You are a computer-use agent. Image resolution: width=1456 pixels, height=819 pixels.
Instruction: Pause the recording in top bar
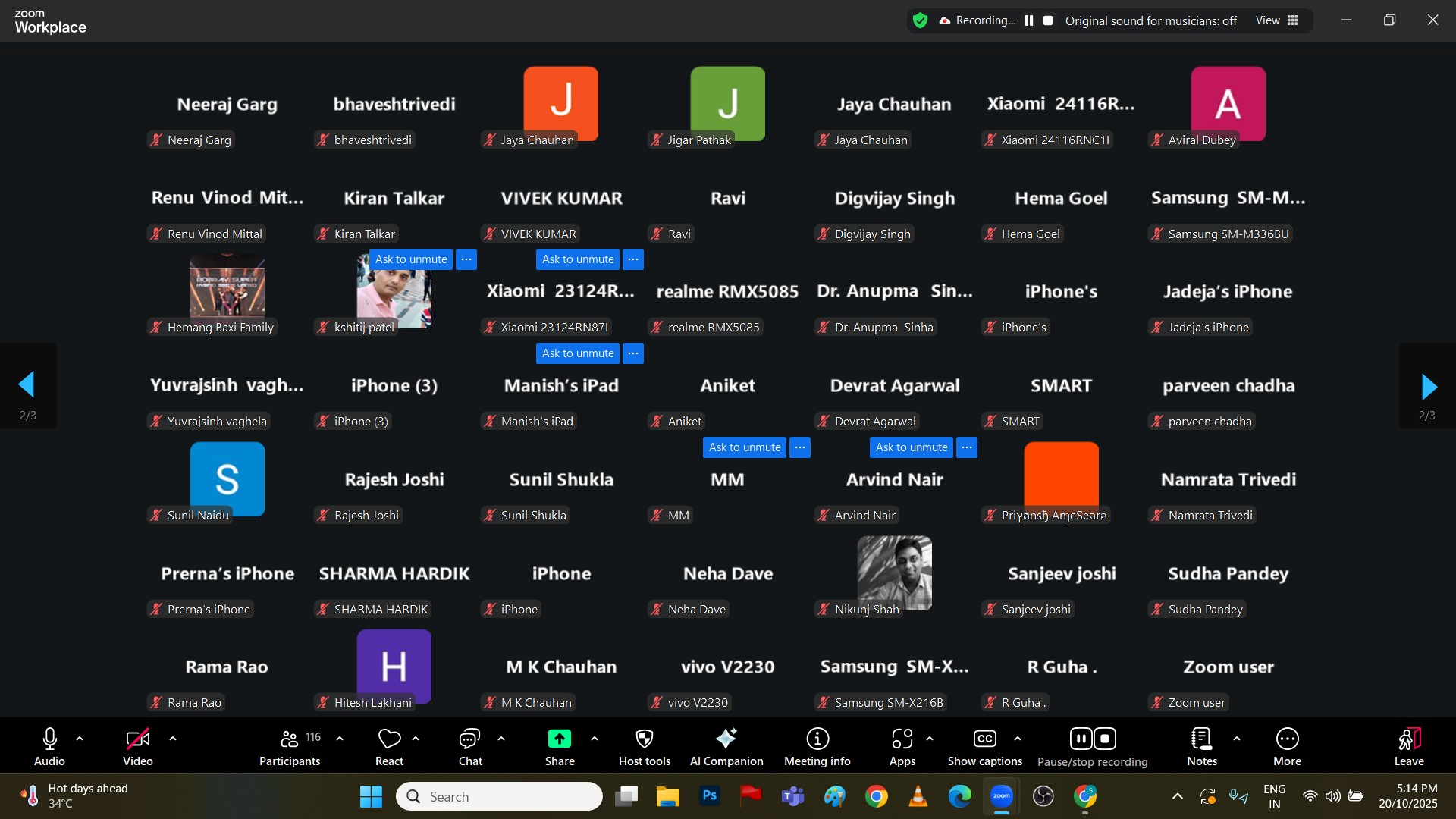1029,20
